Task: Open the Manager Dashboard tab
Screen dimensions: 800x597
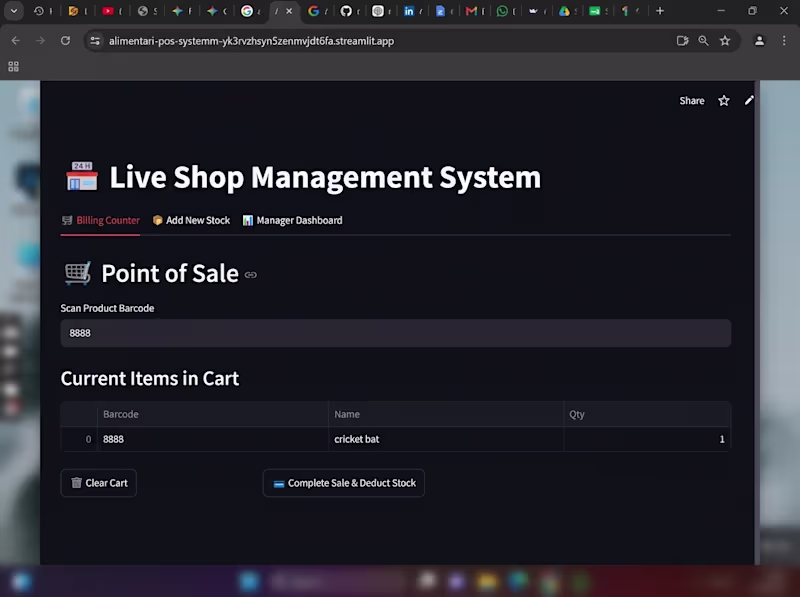Action: coord(292,220)
